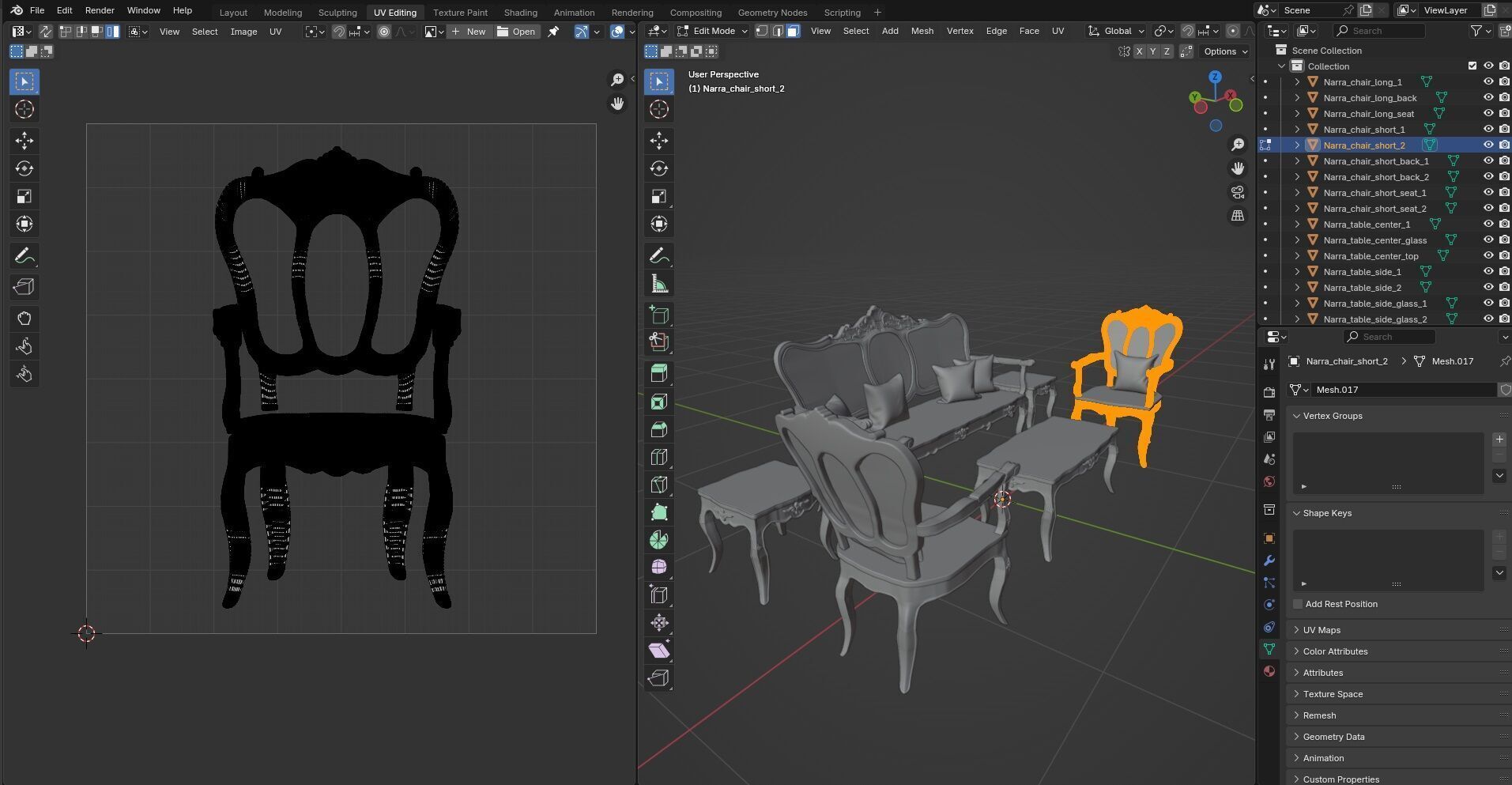
Task: Select the Scale tool in the 3D viewport toolbar
Action: pyautogui.click(x=659, y=196)
